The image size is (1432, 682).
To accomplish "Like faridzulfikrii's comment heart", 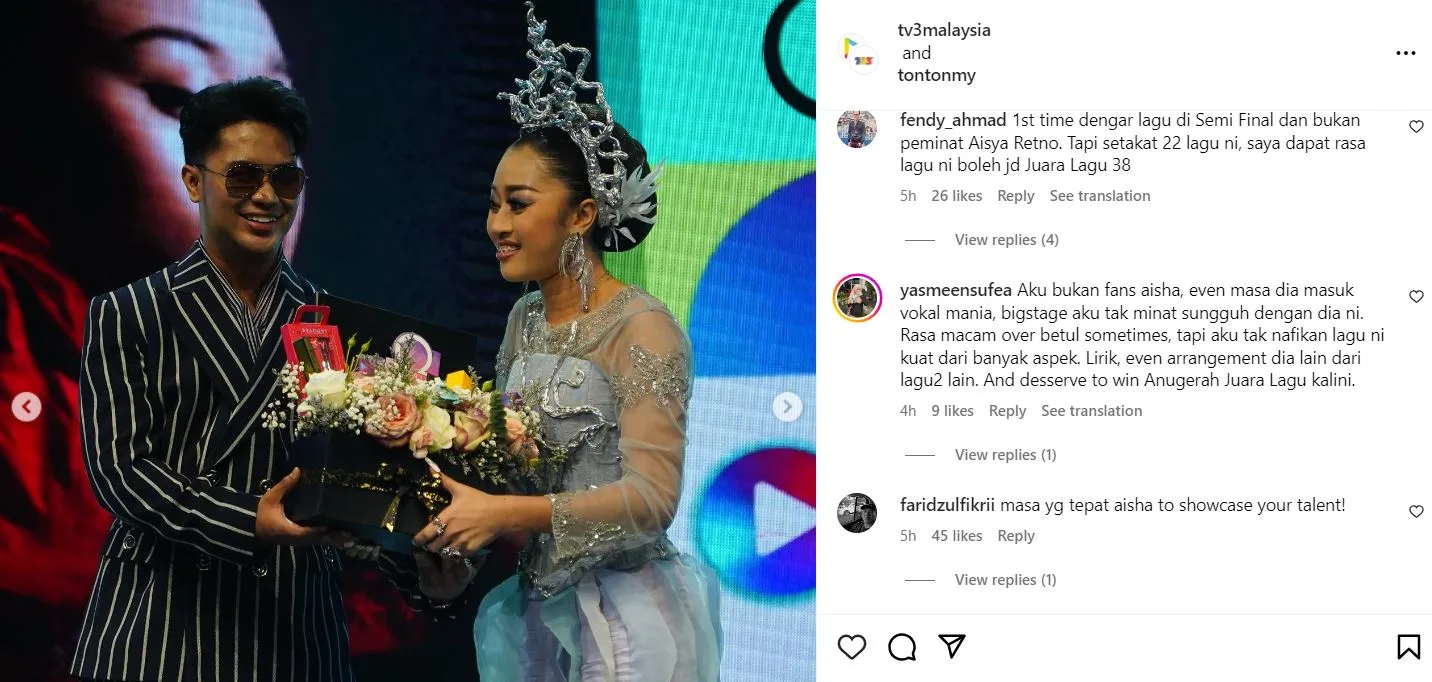I will 1416,512.
